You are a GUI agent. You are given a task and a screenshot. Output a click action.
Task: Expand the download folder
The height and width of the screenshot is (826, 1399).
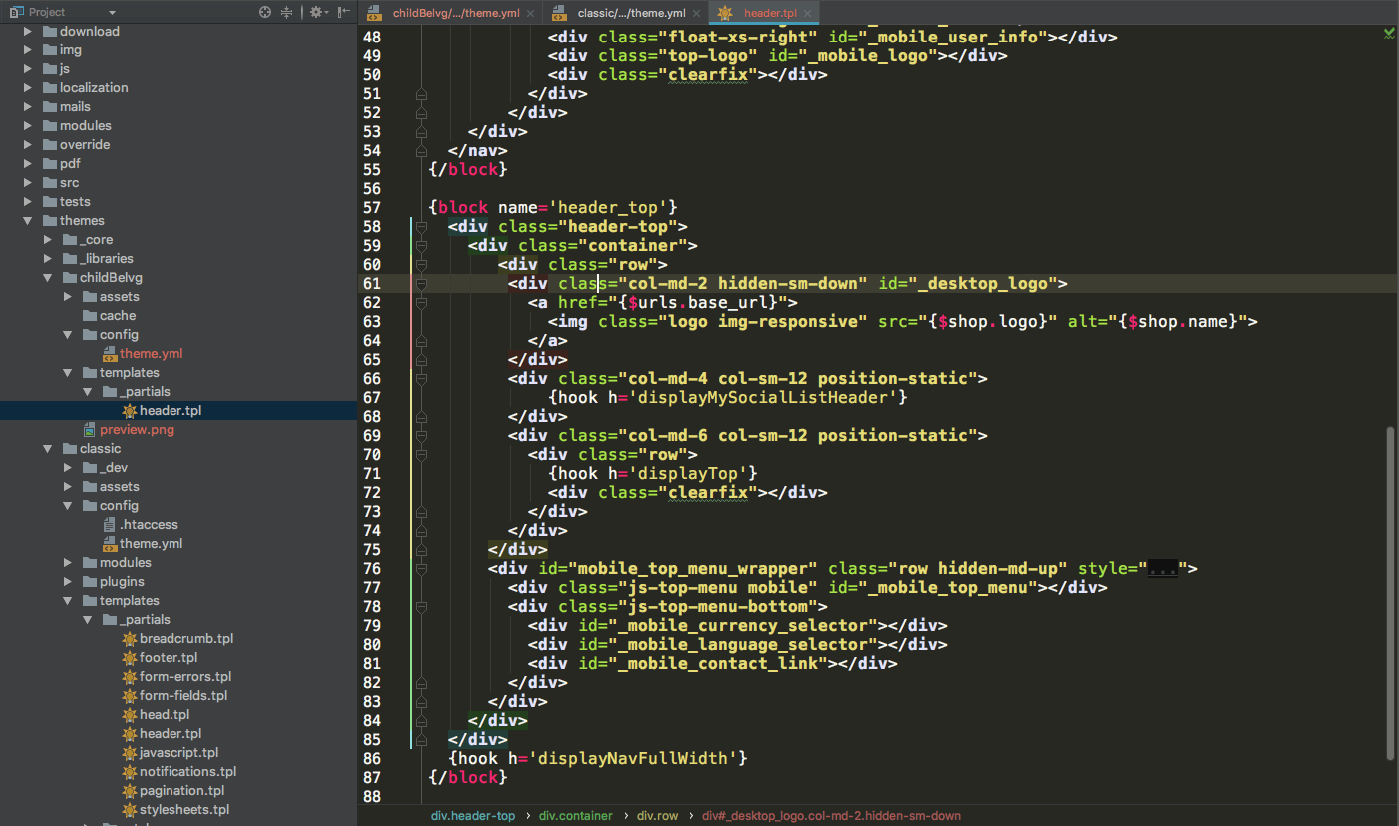pyautogui.click(x=29, y=31)
